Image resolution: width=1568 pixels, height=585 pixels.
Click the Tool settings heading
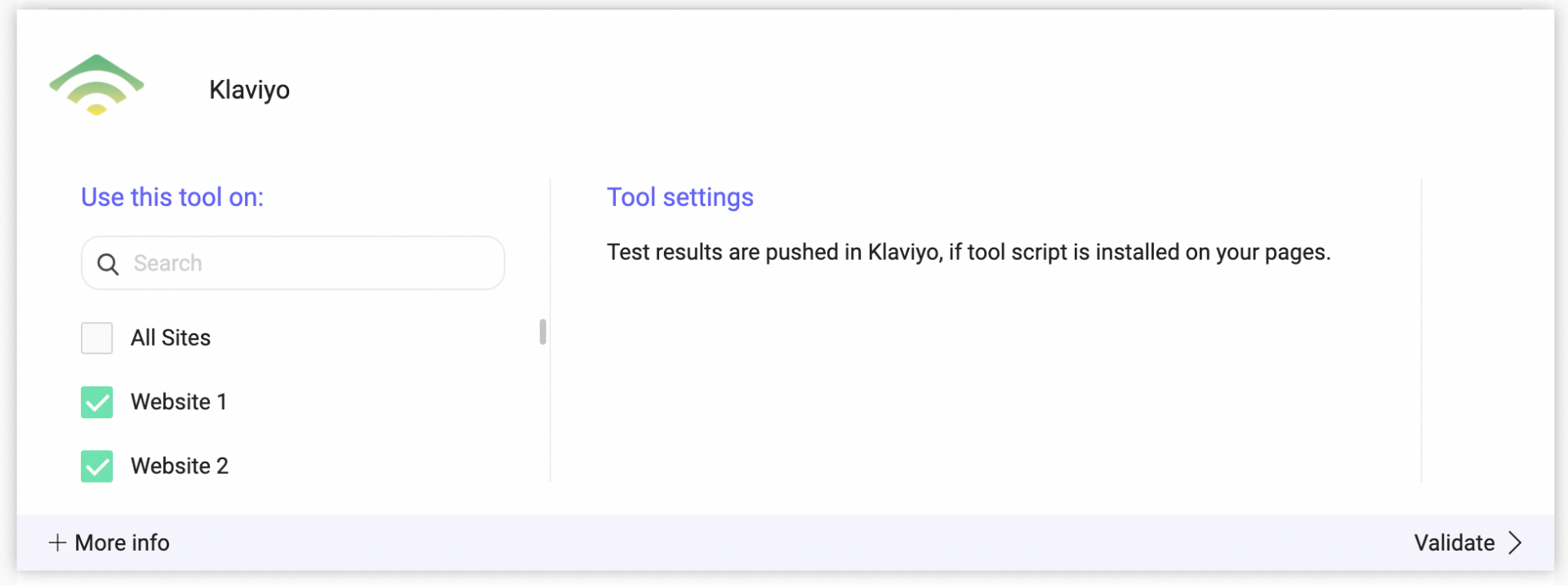[x=679, y=197]
